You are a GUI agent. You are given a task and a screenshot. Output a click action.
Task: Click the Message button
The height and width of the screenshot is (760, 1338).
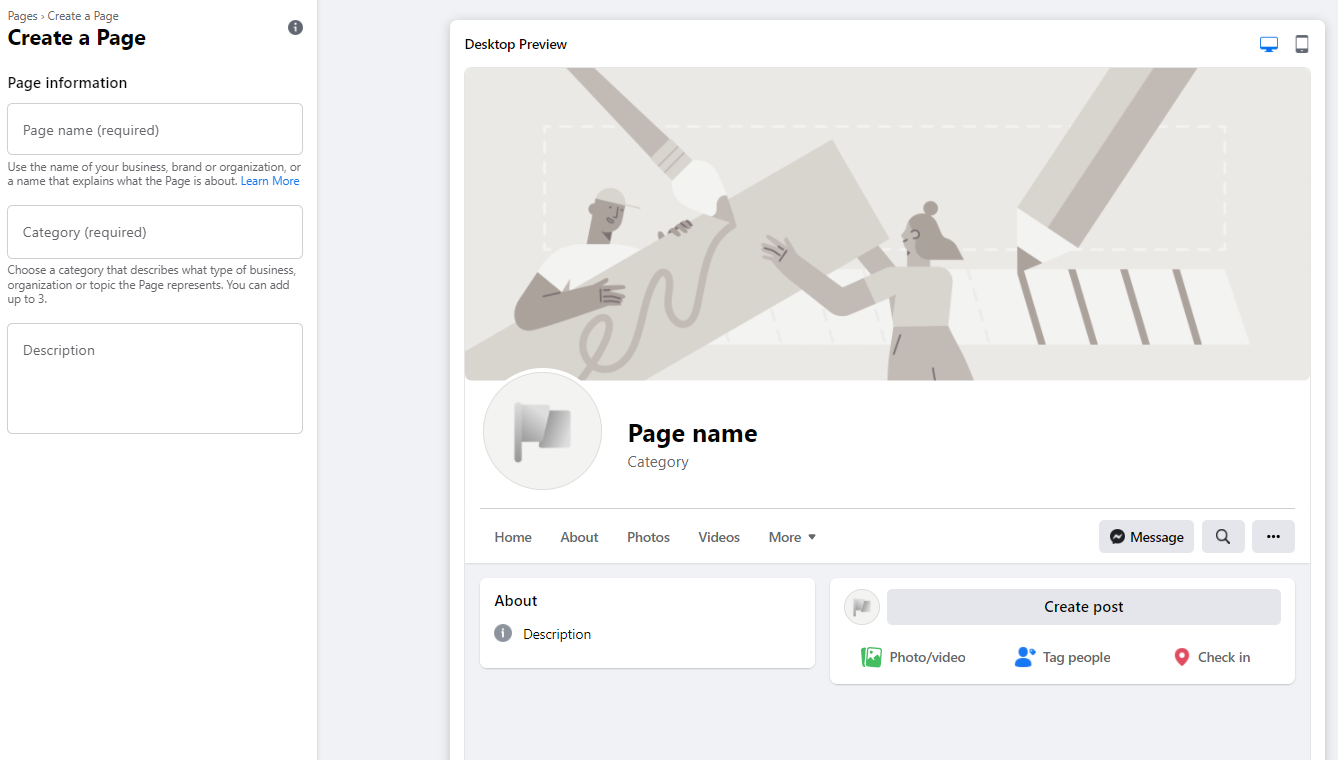click(x=1146, y=537)
